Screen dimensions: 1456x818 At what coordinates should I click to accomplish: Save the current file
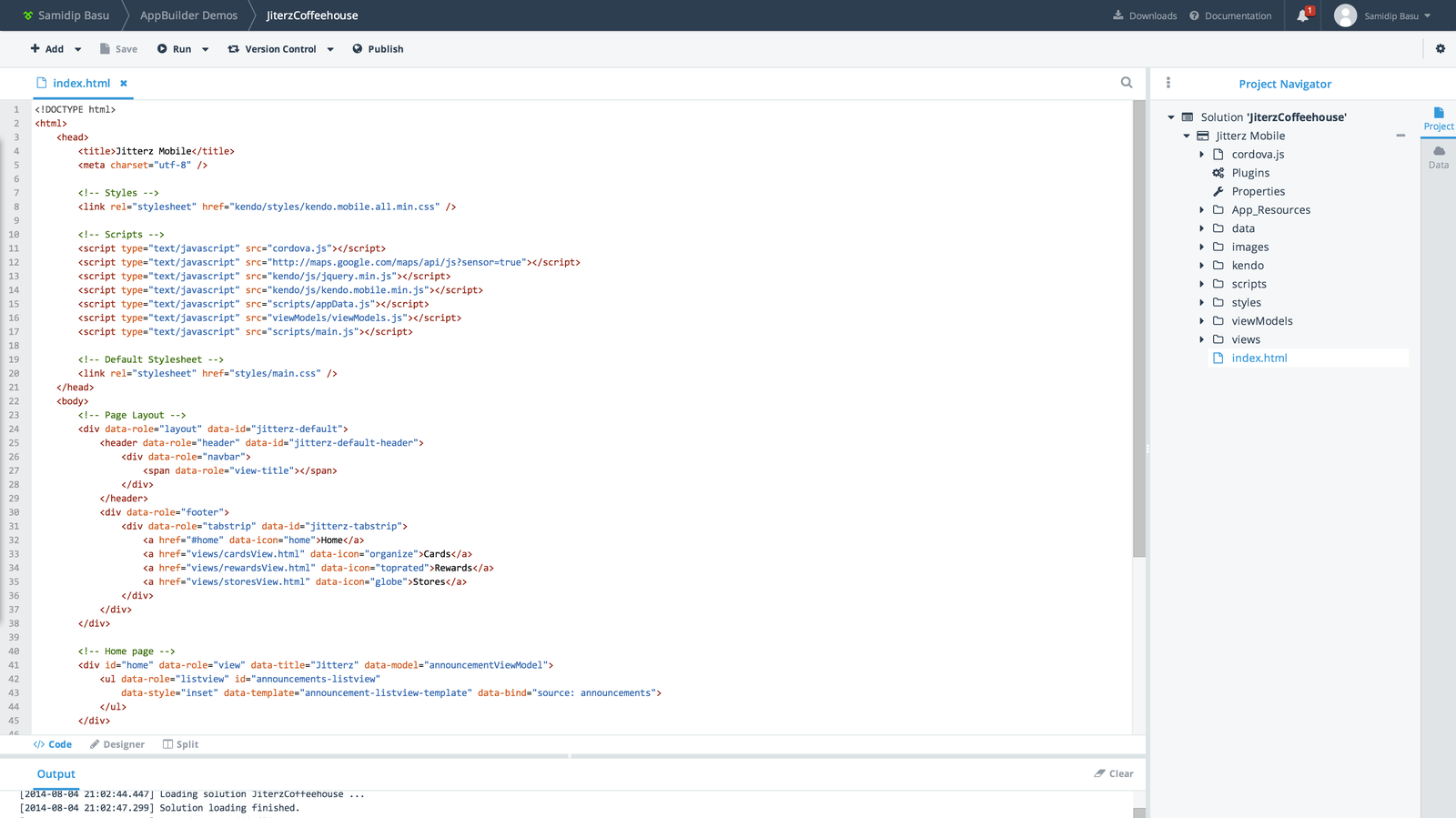118,49
